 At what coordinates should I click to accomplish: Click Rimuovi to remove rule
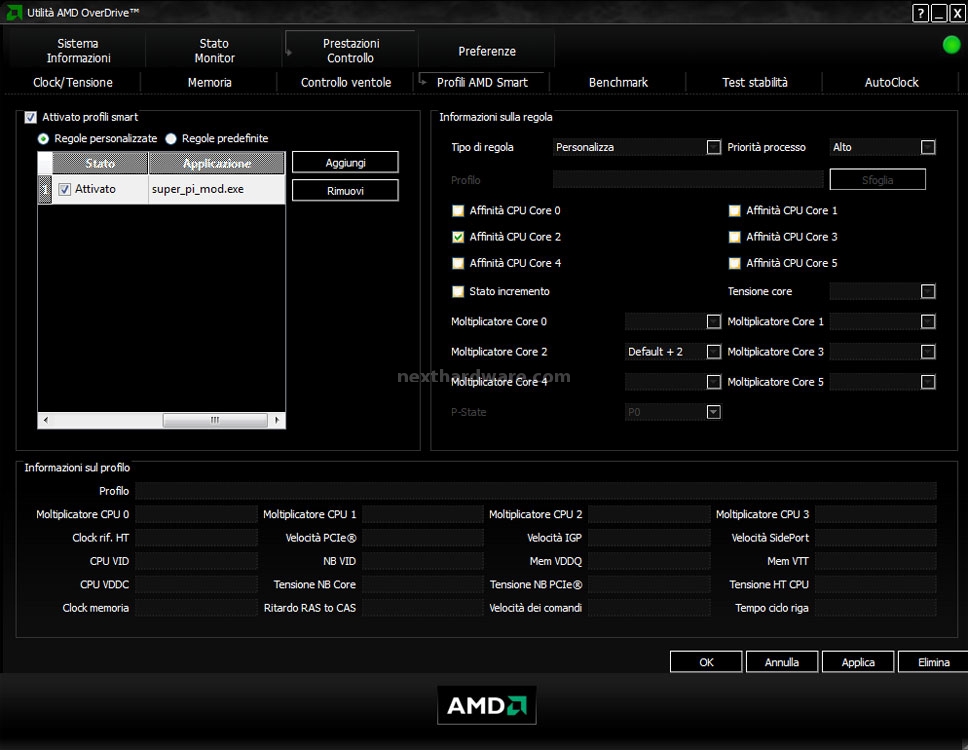coord(345,191)
